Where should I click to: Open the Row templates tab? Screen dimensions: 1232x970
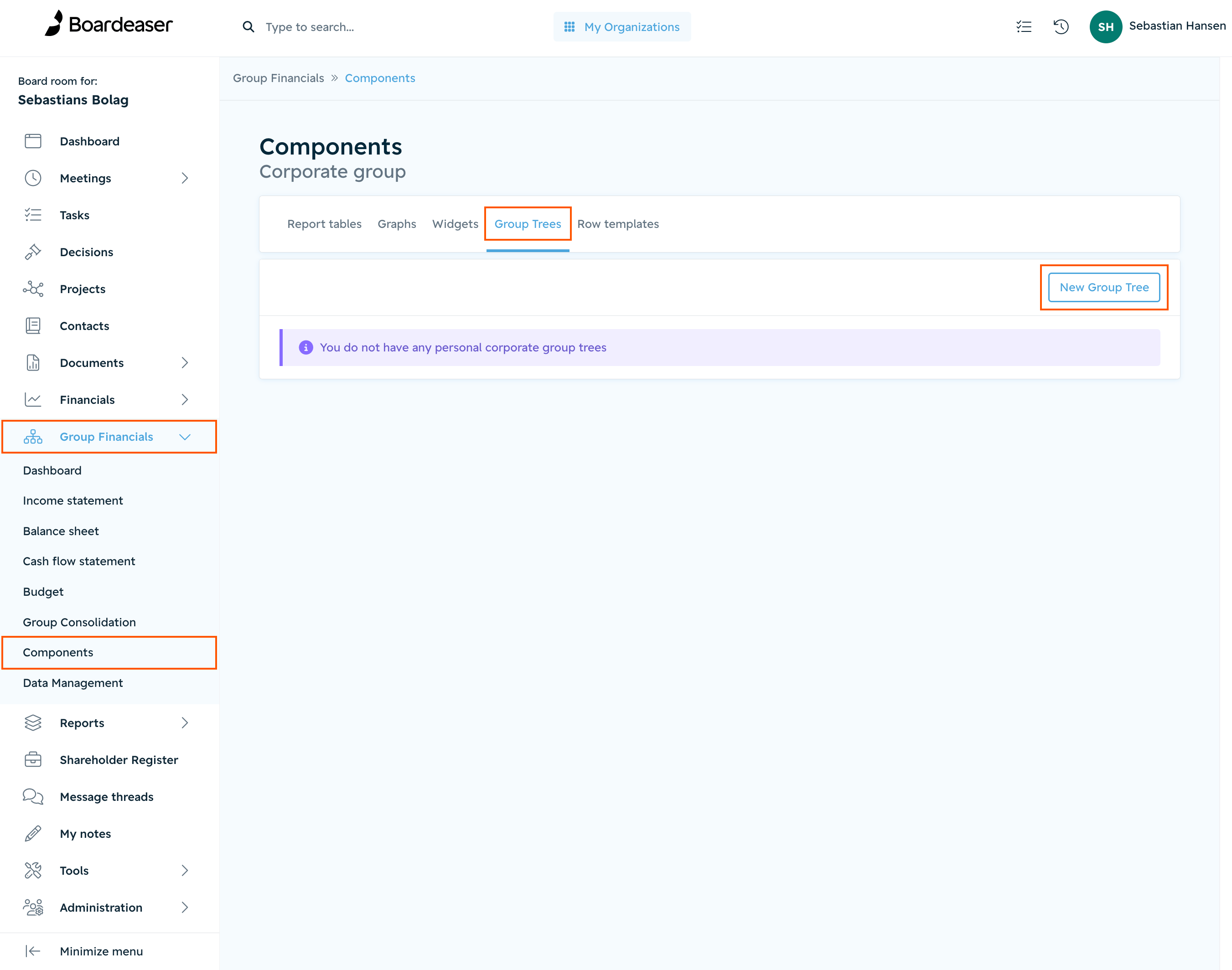tap(618, 224)
